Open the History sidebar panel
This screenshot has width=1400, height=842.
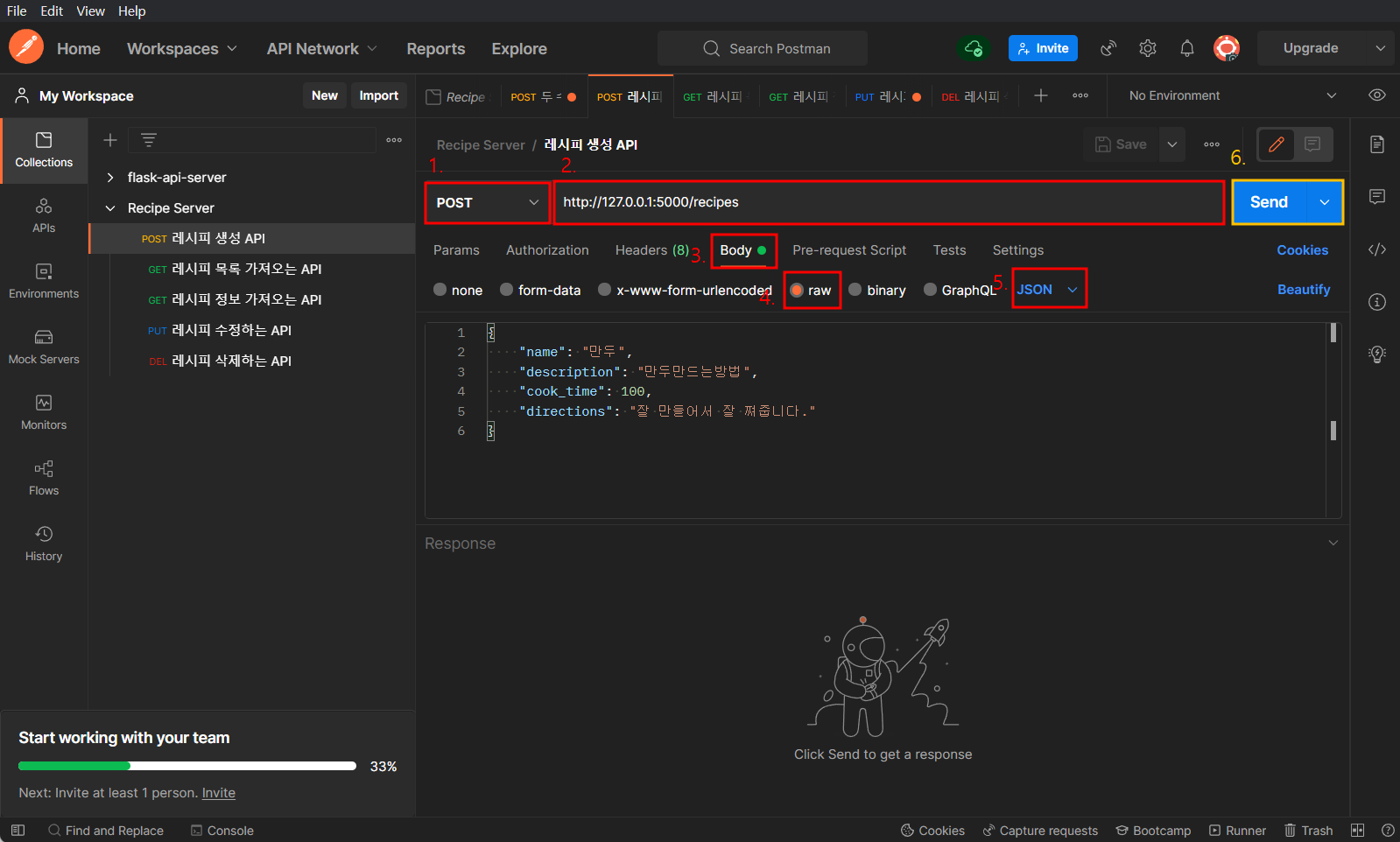44,544
